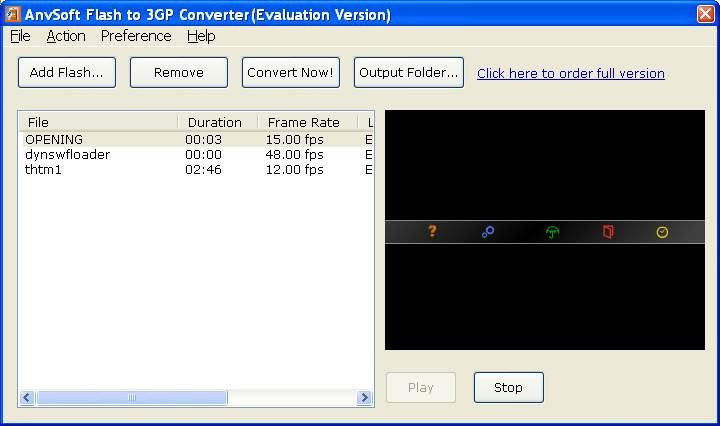Open the Help menu
This screenshot has width=720, height=426.
pyautogui.click(x=201, y=36)
